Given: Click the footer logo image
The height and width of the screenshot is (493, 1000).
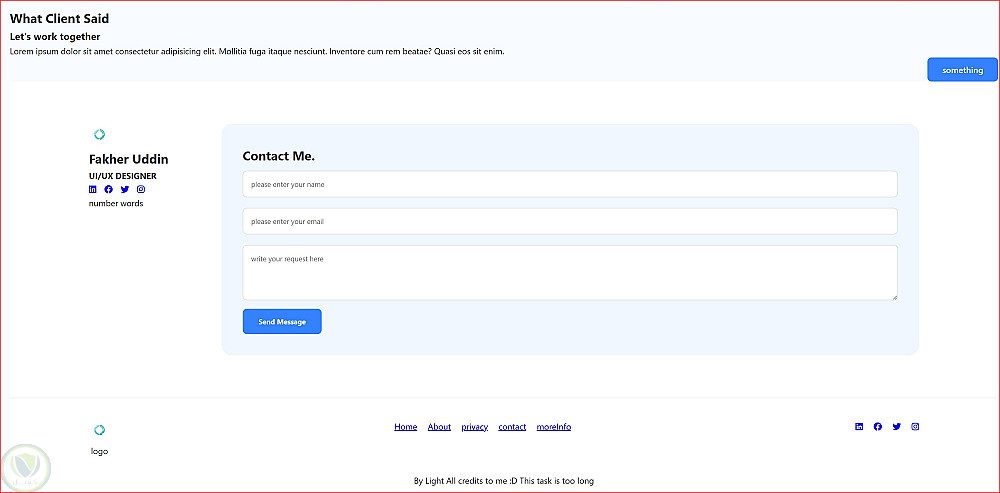Looking at the screenshot, I should pos(99,430).
